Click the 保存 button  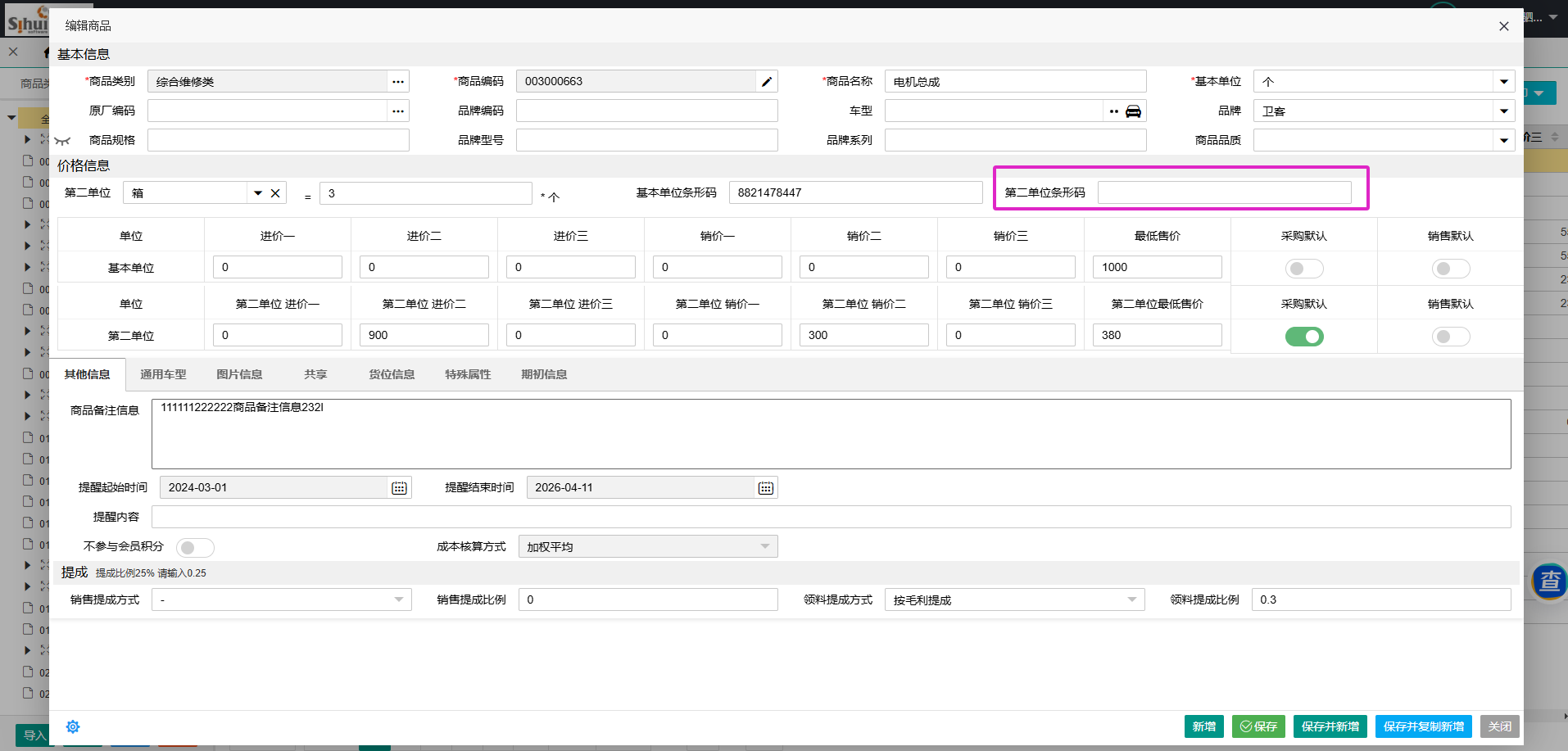coord(1258,726)
